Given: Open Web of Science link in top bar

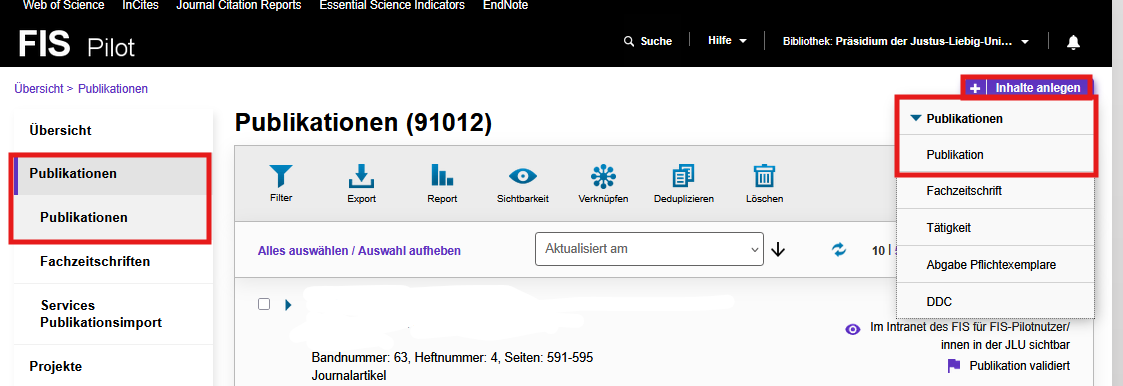Looking at the screenshot, I should pyautogui.click(x=64, y=5).
